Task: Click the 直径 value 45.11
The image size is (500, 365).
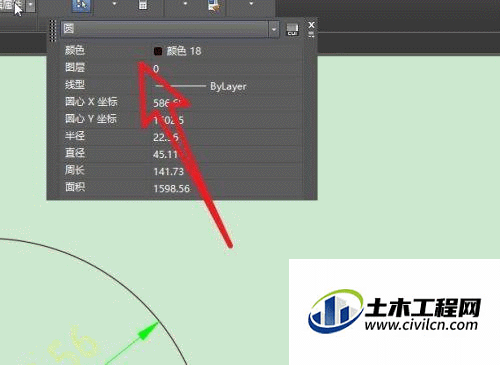Action: coord(166,154)
